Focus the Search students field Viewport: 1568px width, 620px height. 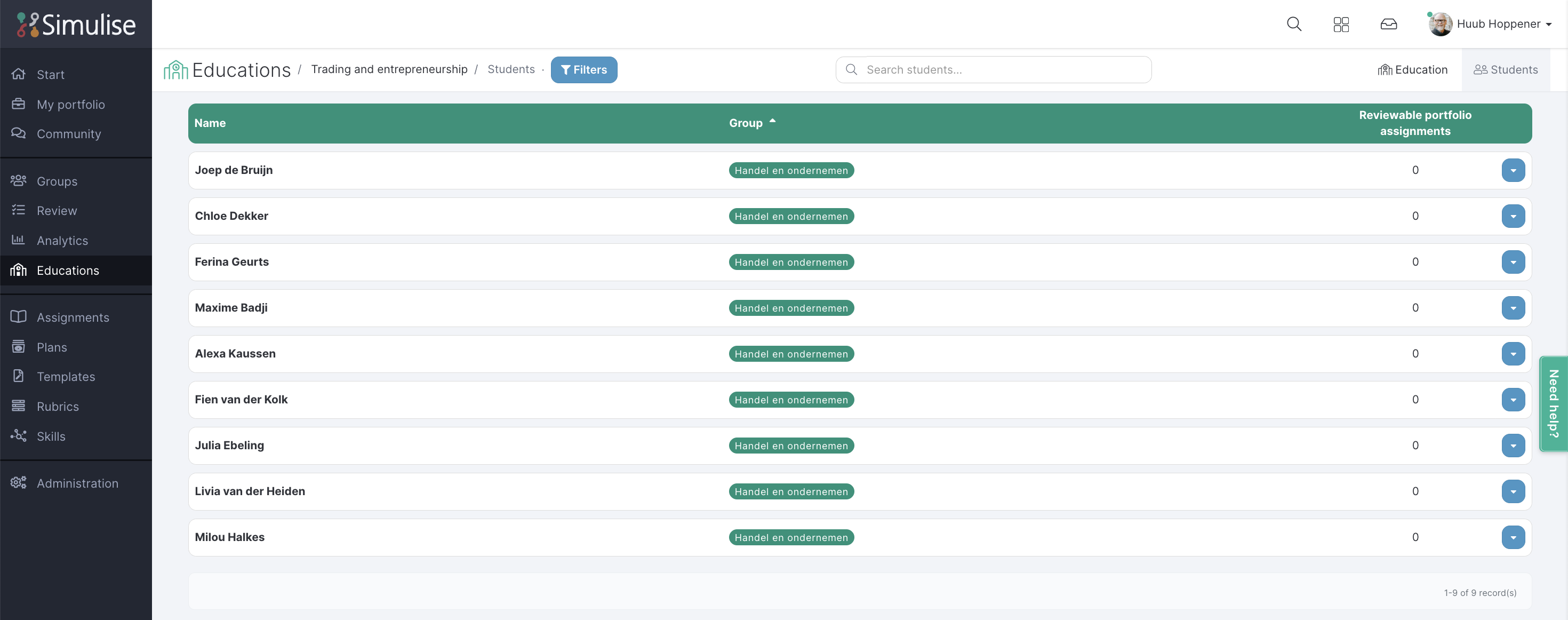point(994,69)
